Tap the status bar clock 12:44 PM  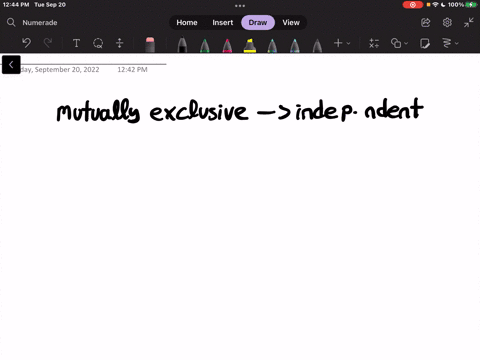(x=16, y=5)
